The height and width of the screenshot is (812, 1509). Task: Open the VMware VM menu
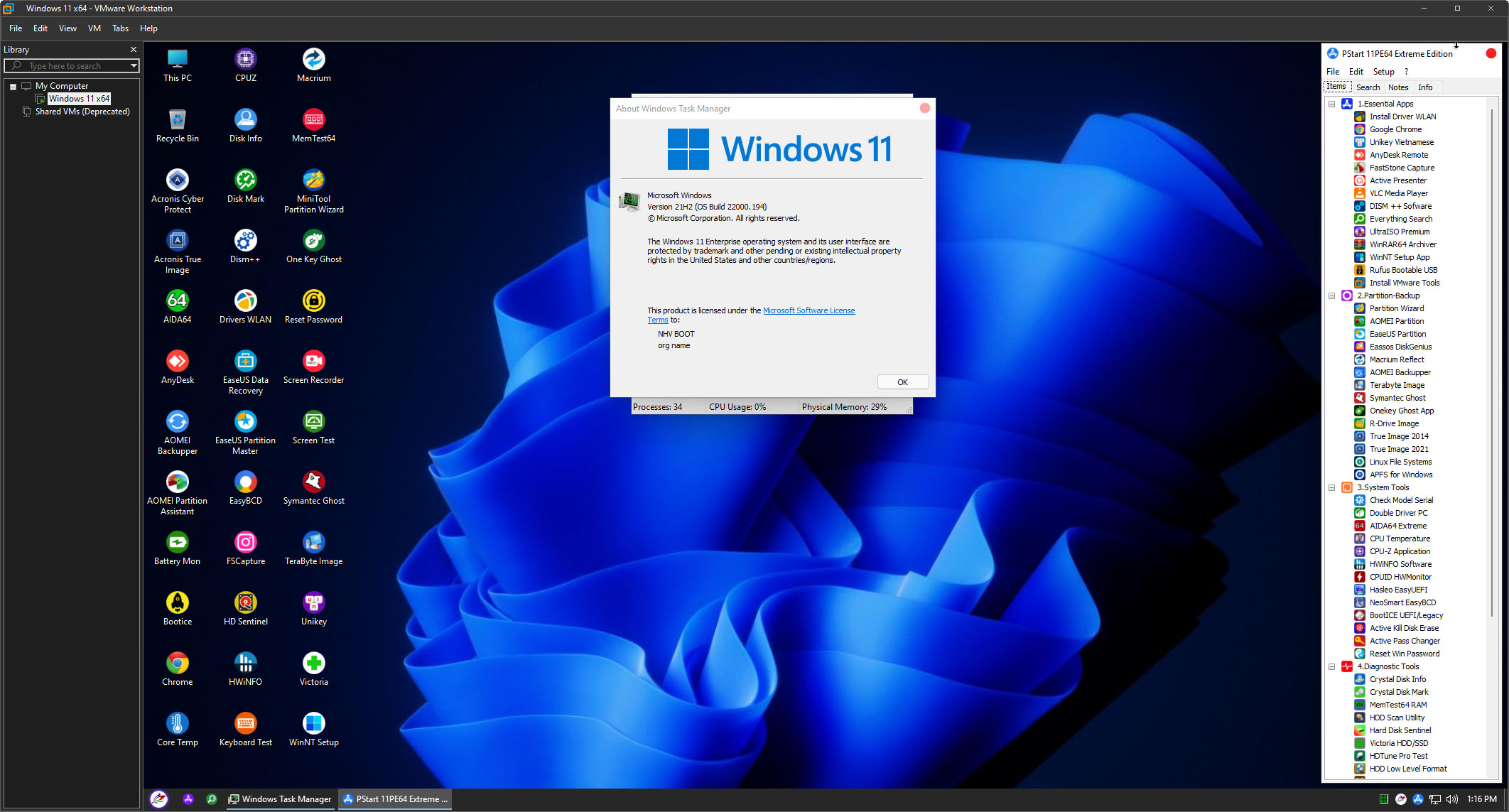tap(94, 28)
